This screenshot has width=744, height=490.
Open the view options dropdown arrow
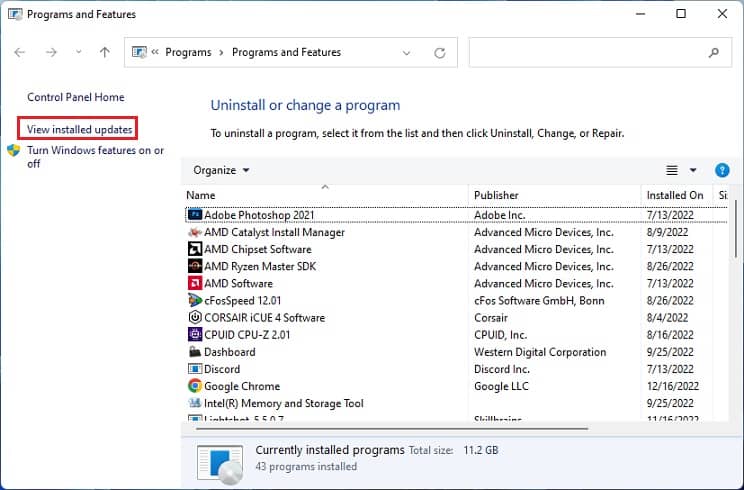point(693,170)
